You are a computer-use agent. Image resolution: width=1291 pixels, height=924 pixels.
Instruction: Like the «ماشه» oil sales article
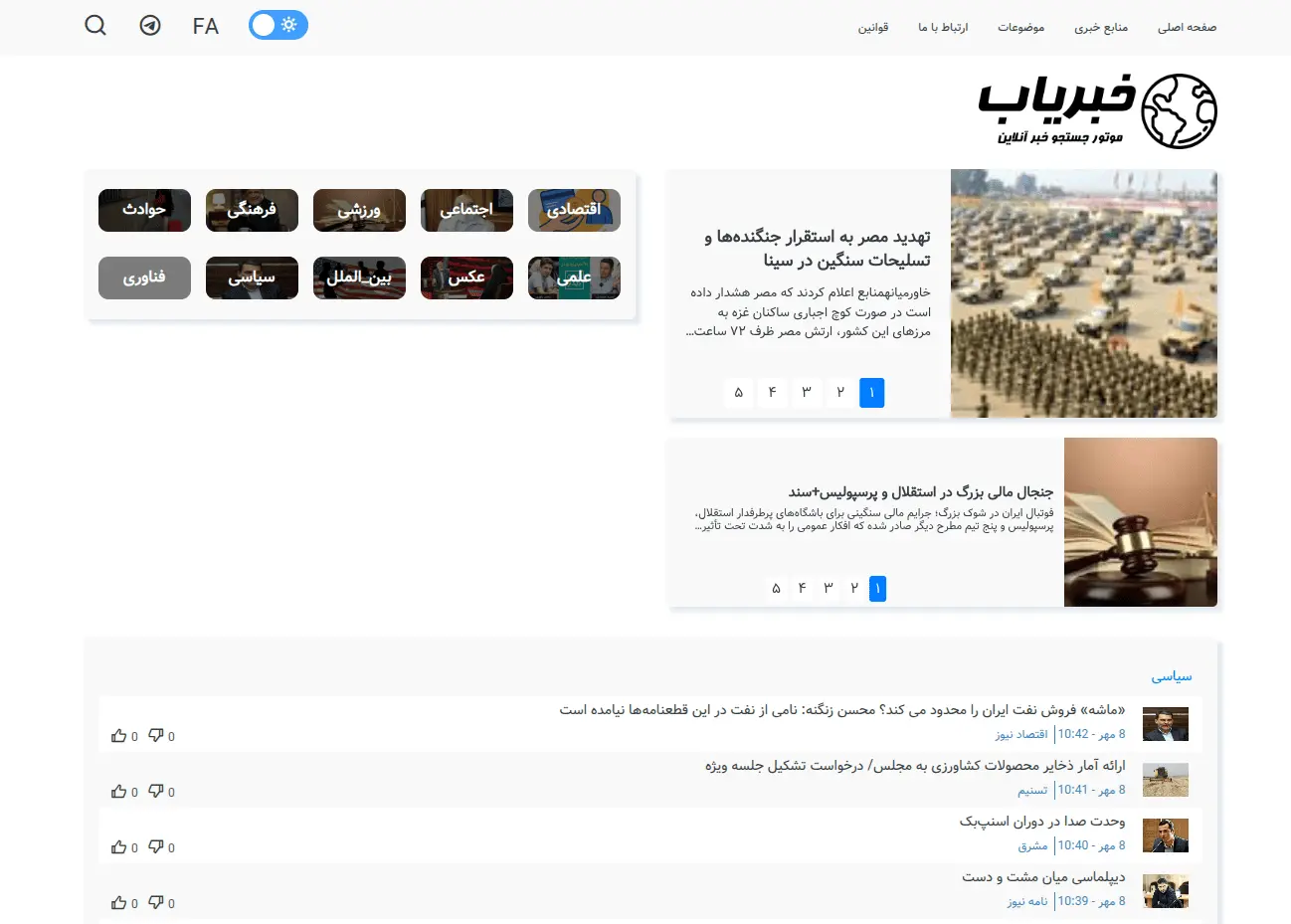pos(119,736)
